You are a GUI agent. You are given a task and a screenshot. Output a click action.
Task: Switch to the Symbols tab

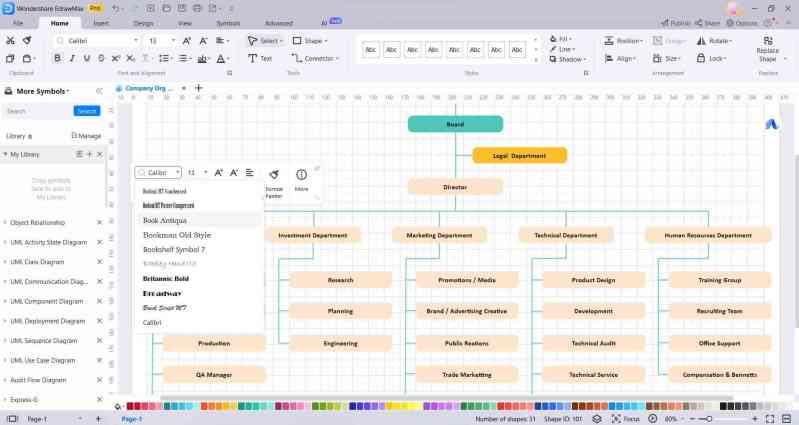(x=228, y=23)
